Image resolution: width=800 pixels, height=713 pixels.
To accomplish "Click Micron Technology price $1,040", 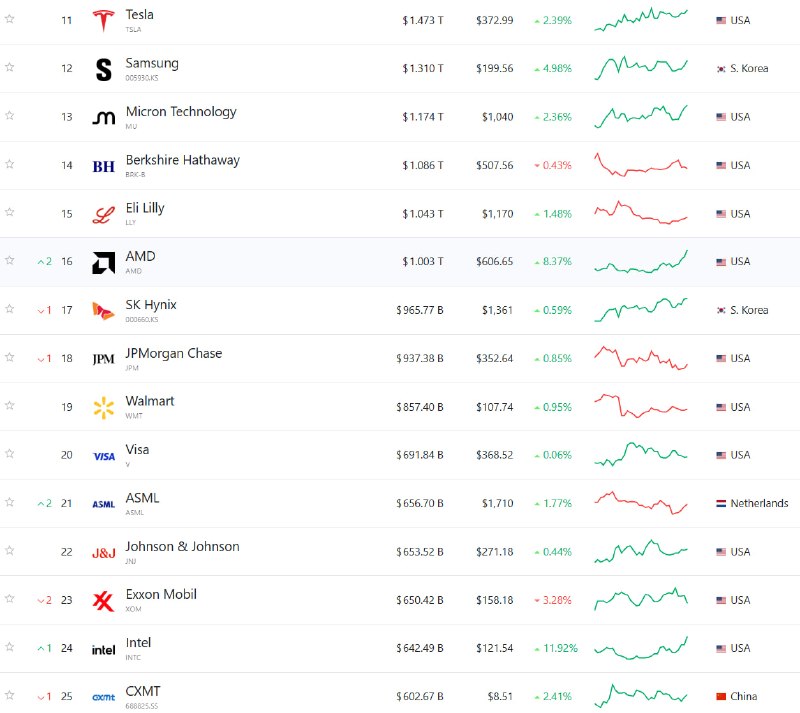I will (497, 117).
